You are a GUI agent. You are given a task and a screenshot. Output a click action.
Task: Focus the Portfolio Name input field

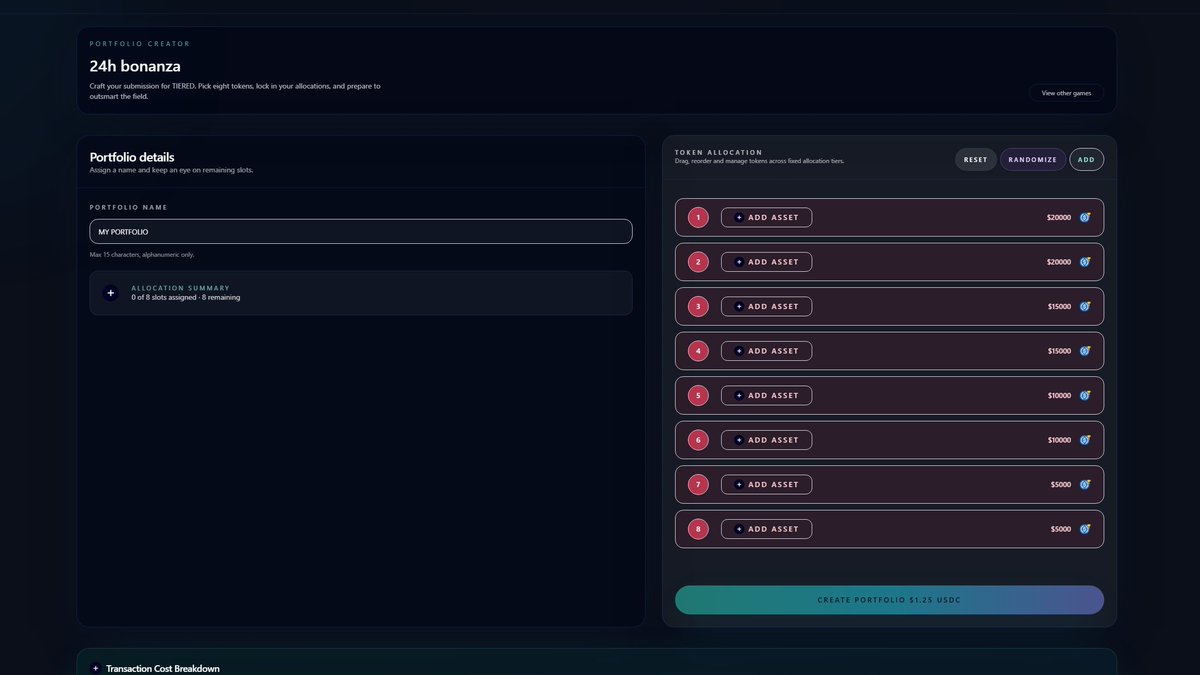coord(361,231)
